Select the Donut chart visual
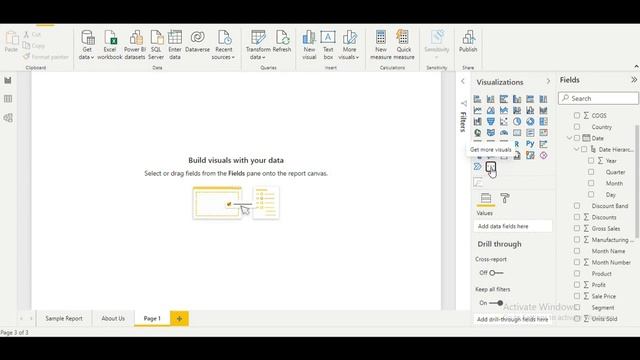 (530, 122)
